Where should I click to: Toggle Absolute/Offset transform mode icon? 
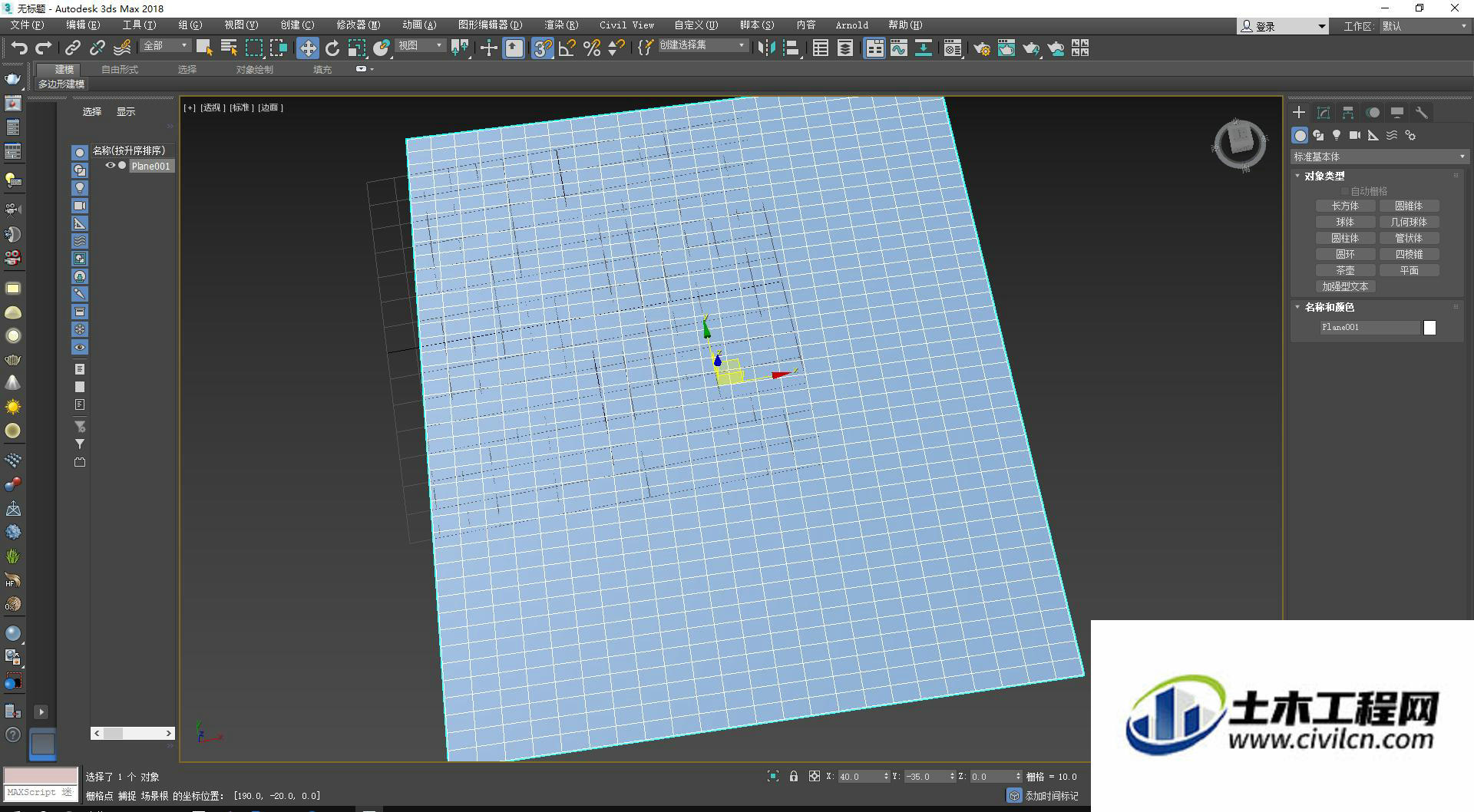(815, 777)
